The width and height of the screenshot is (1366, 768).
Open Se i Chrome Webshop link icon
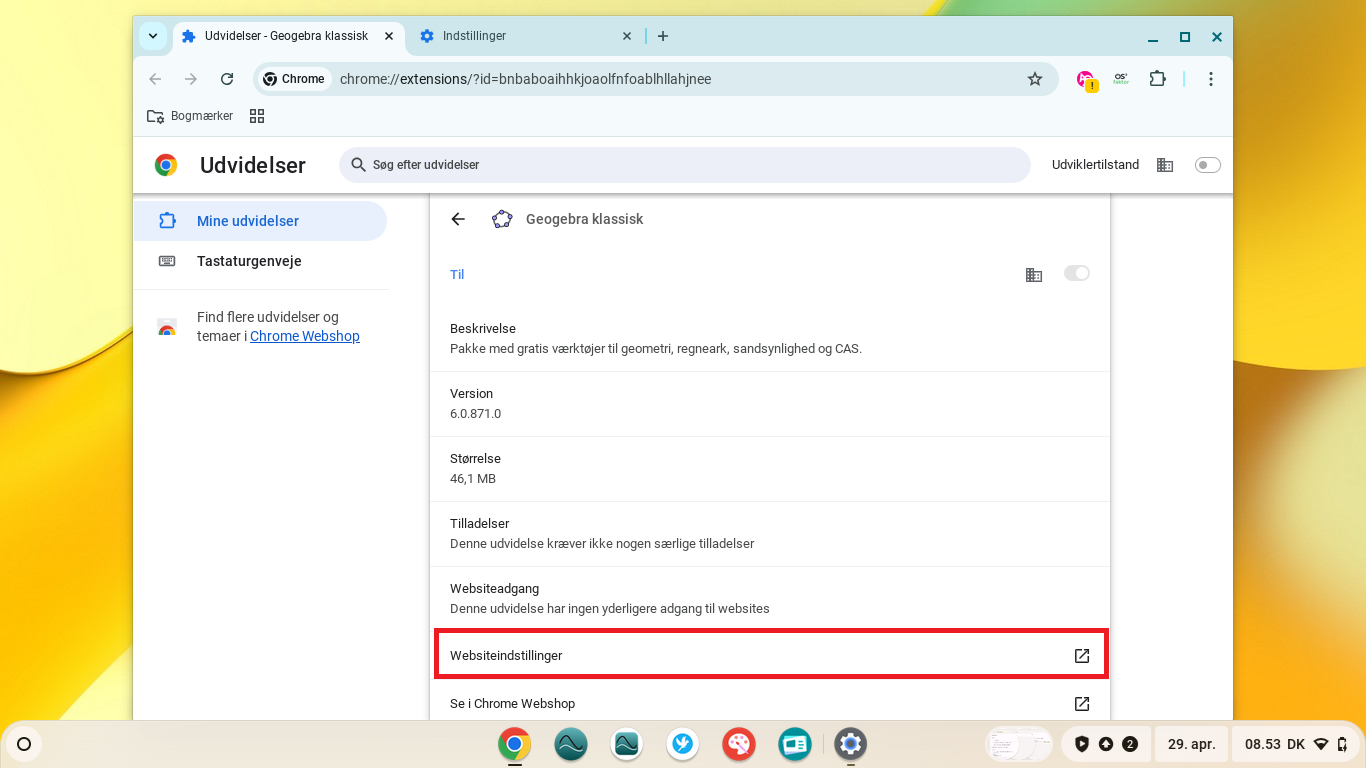(x=1081, y=704)
